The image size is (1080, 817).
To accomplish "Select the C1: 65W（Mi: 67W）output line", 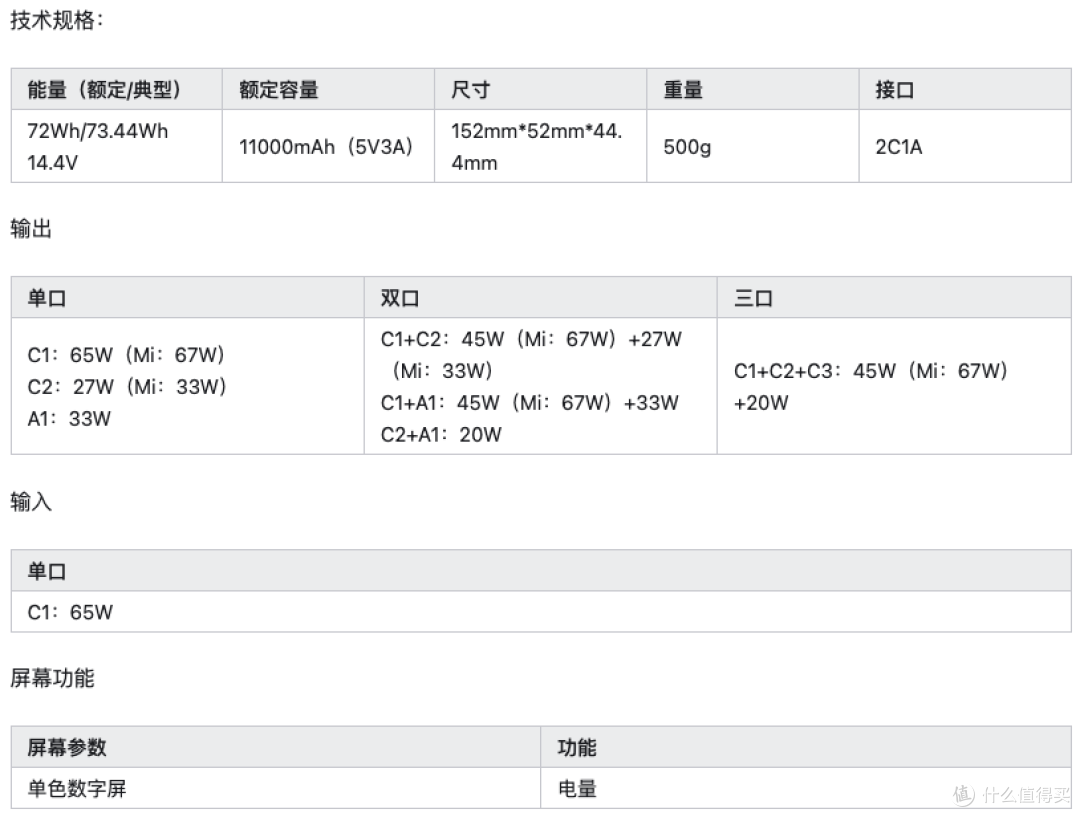I will [x=126, y=355].
